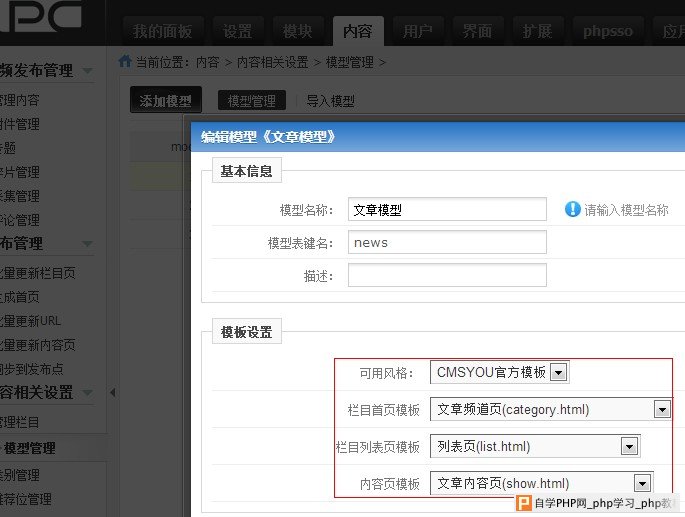Click the 基本信息 section heading
The image size is (685, 517).
point(246,171)
